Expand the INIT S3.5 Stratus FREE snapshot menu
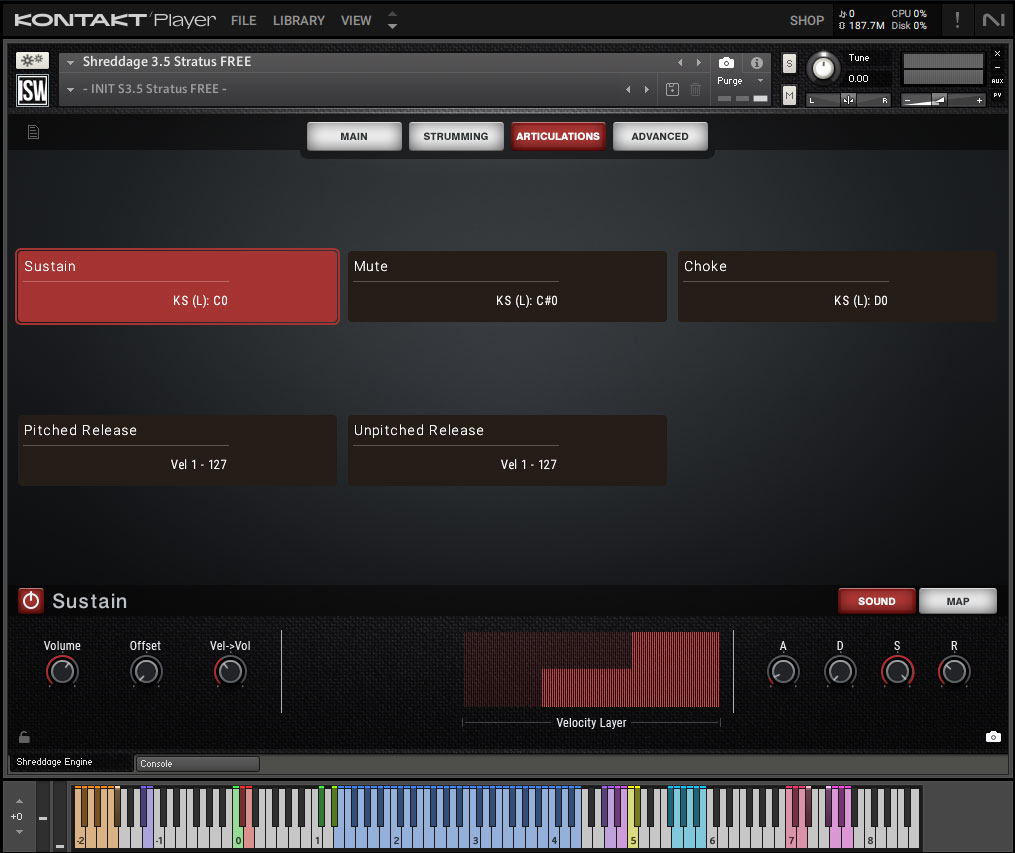Viewport: 1015px width, 853px height. tap(71, 89)
